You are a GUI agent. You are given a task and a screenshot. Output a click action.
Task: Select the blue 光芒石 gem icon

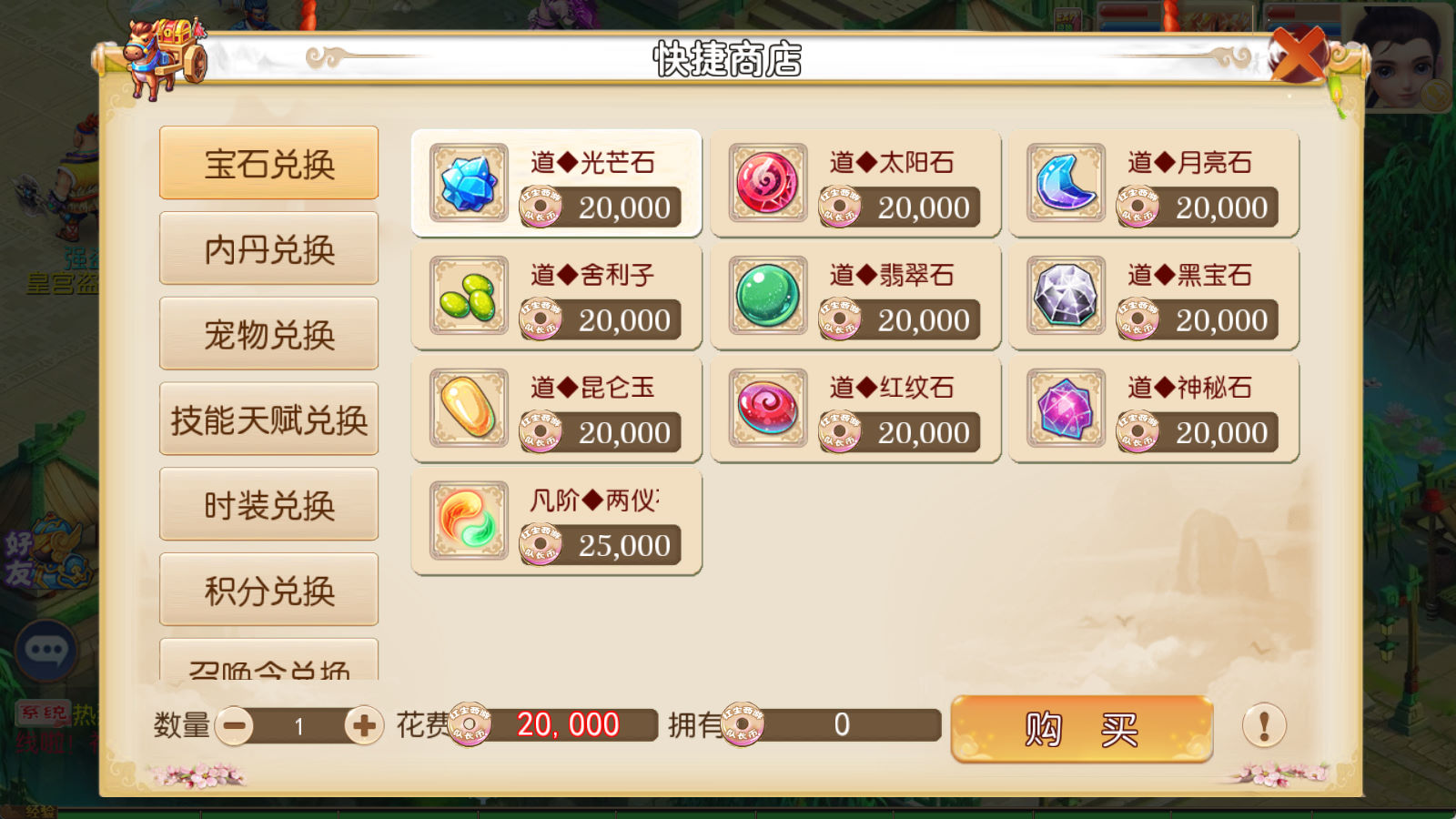469,183
